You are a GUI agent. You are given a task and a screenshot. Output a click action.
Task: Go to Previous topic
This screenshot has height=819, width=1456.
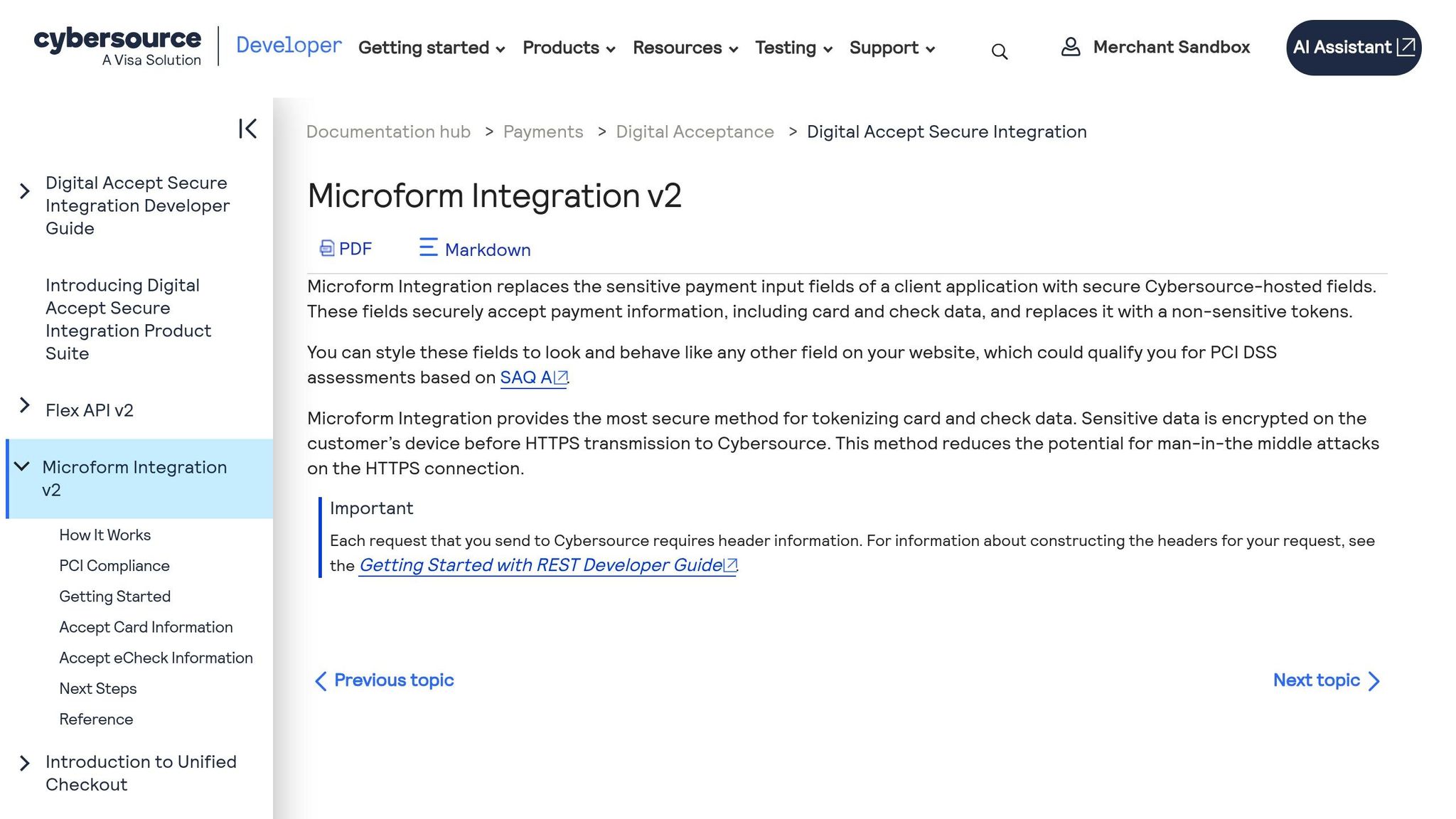(x=384, y=680)
